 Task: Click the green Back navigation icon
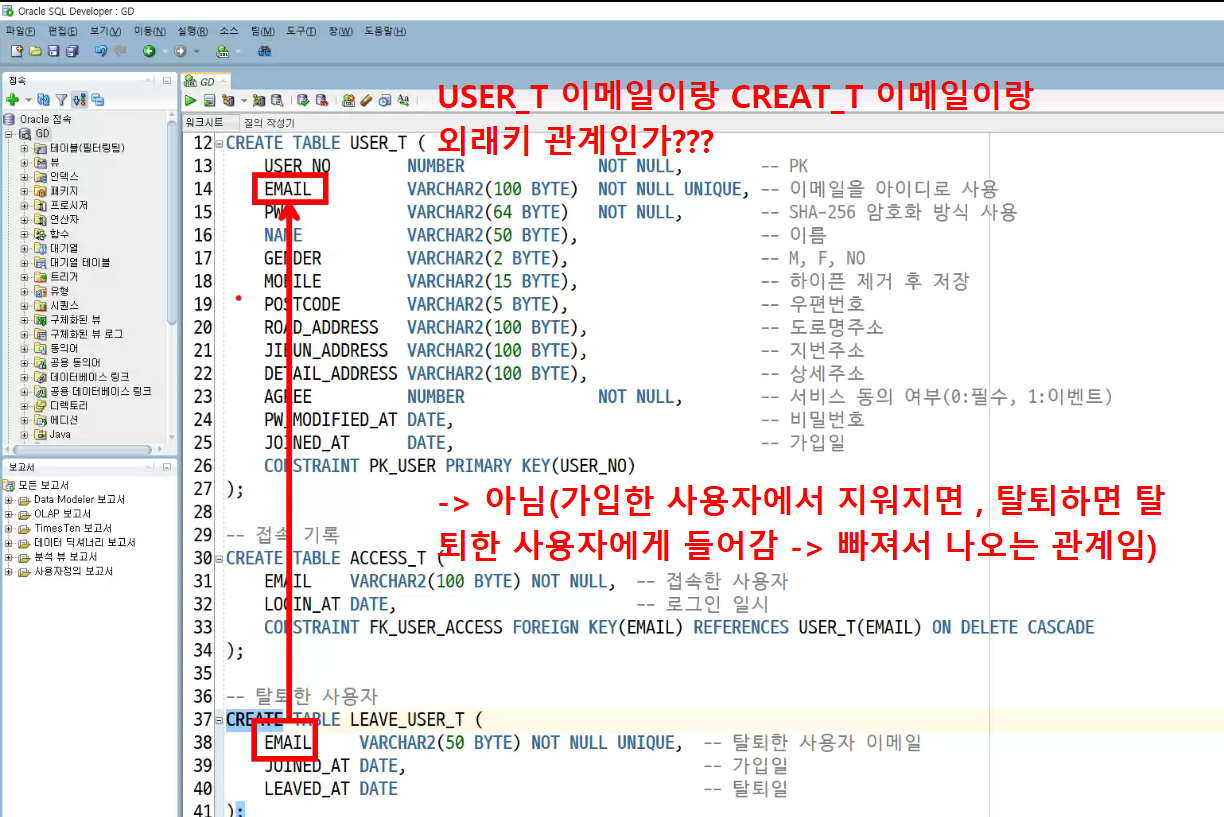click(149, 51)
